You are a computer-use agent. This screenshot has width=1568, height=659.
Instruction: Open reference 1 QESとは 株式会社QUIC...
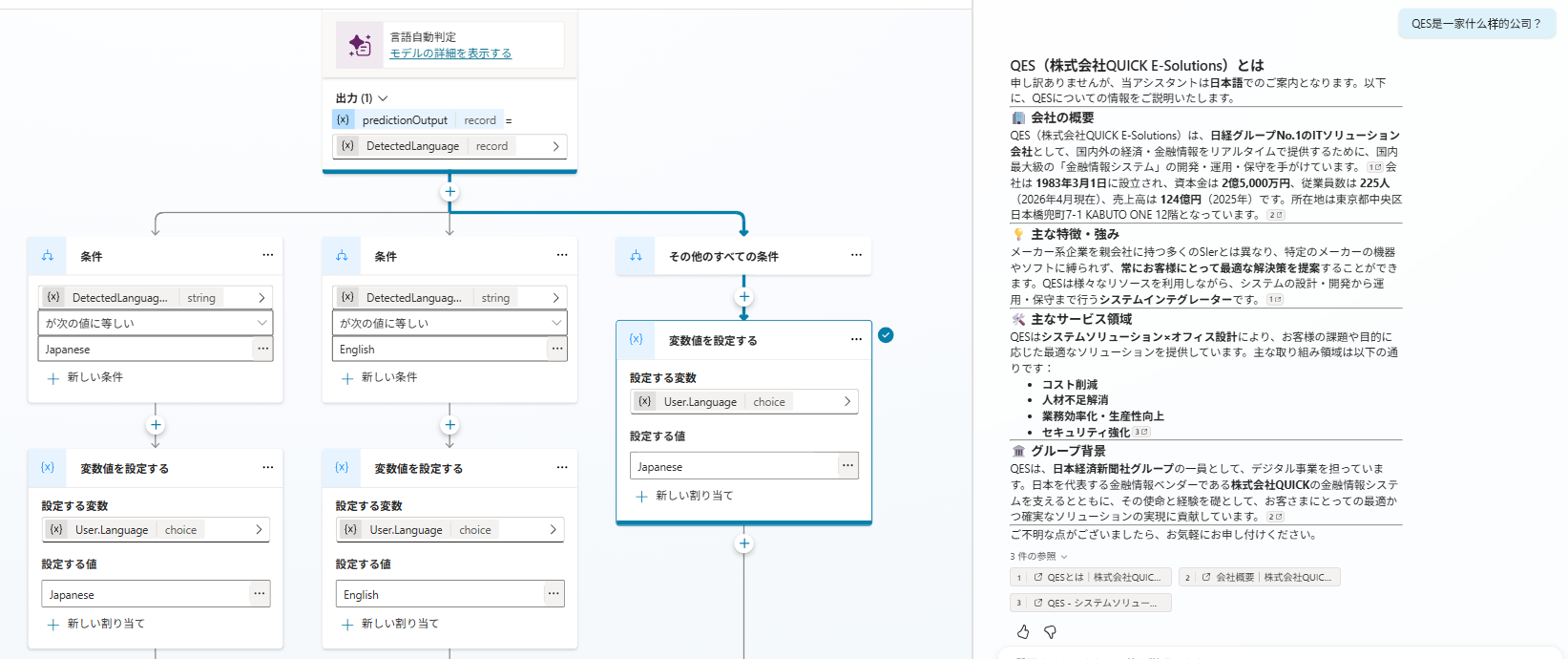1091,577
